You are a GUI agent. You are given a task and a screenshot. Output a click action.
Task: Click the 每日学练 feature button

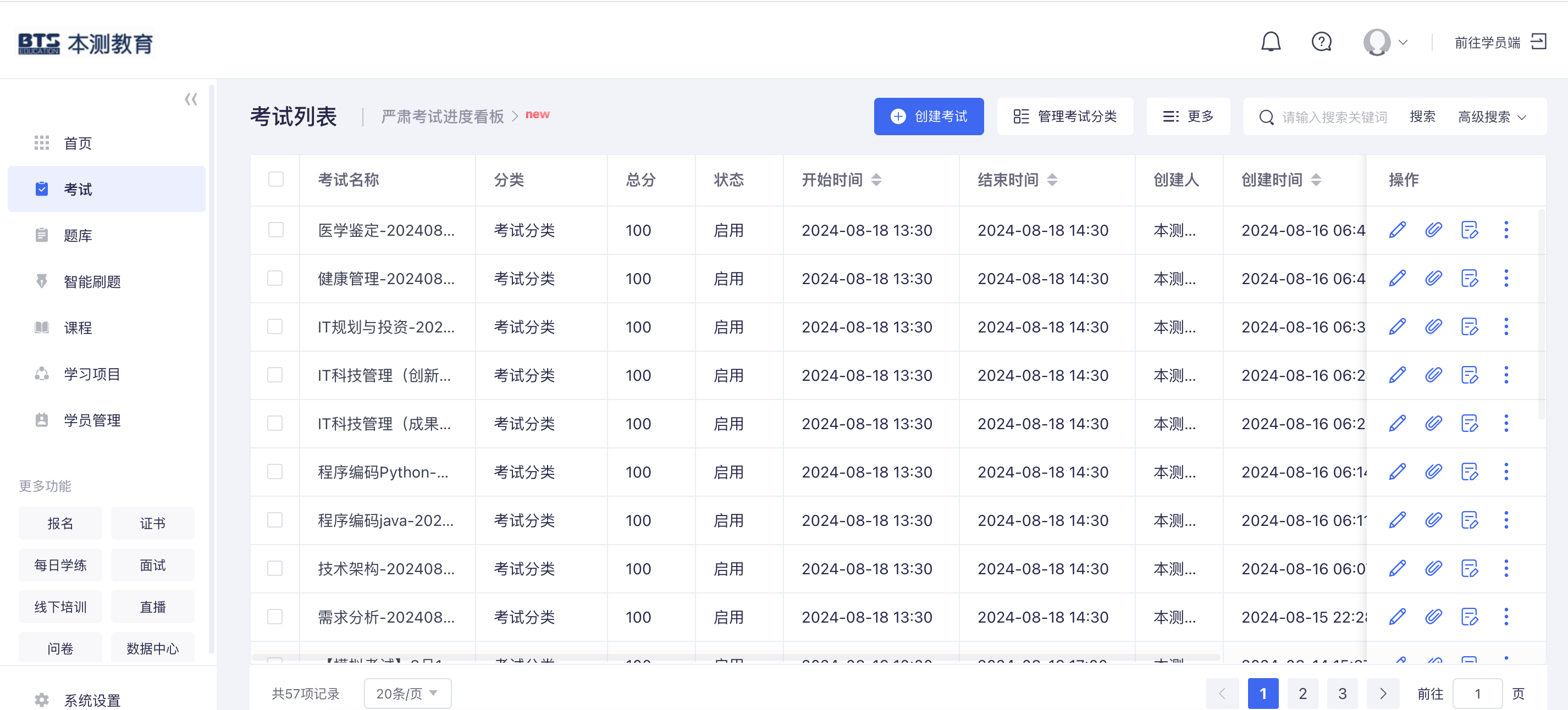pyautogui.click(x=60, y=565)
